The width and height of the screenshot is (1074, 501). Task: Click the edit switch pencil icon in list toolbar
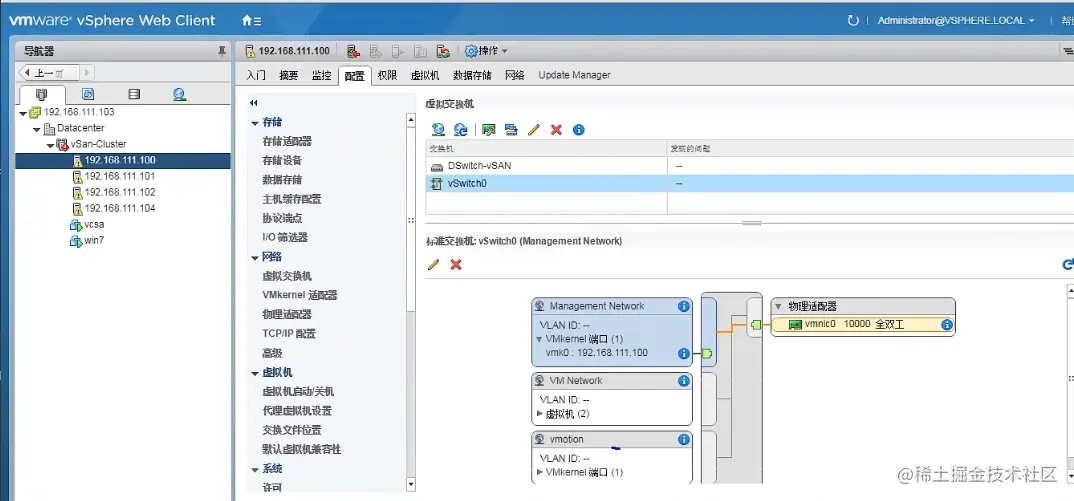[x=534, y=129]
